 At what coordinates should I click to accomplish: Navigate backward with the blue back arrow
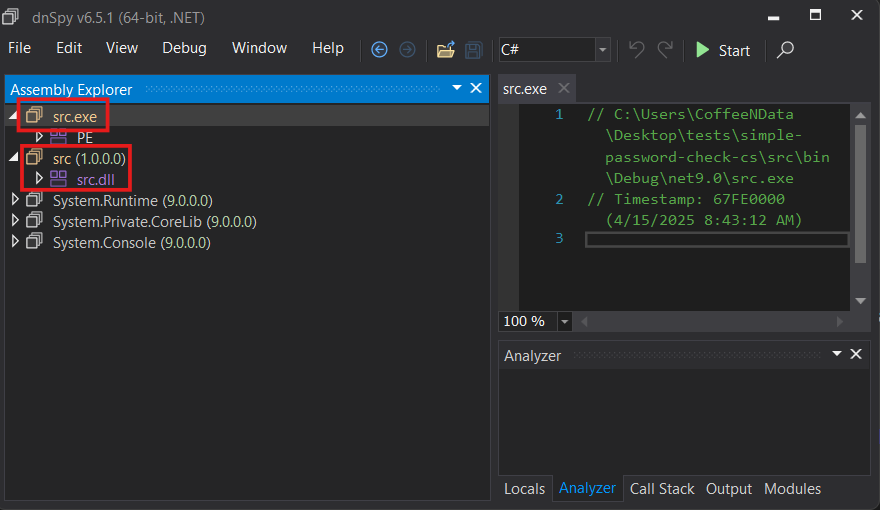tap(379, 50)
